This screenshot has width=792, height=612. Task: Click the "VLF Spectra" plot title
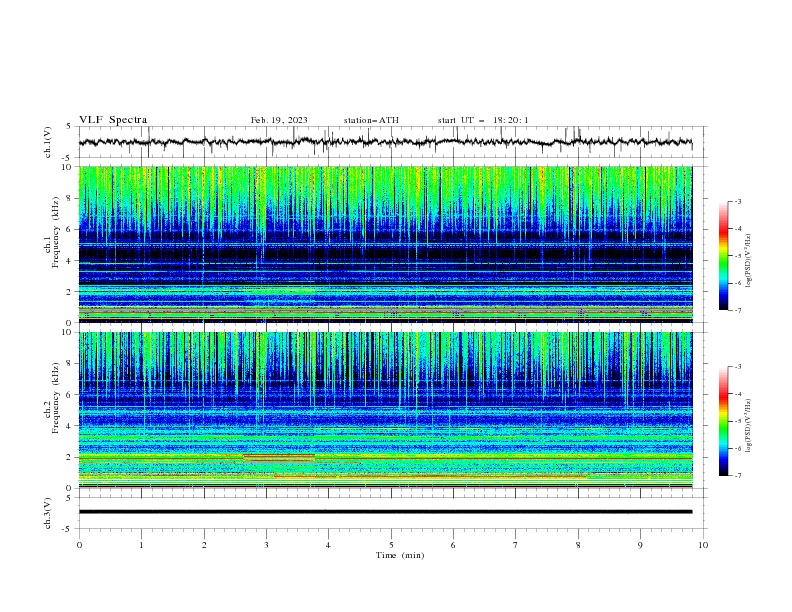pos(113,120)
